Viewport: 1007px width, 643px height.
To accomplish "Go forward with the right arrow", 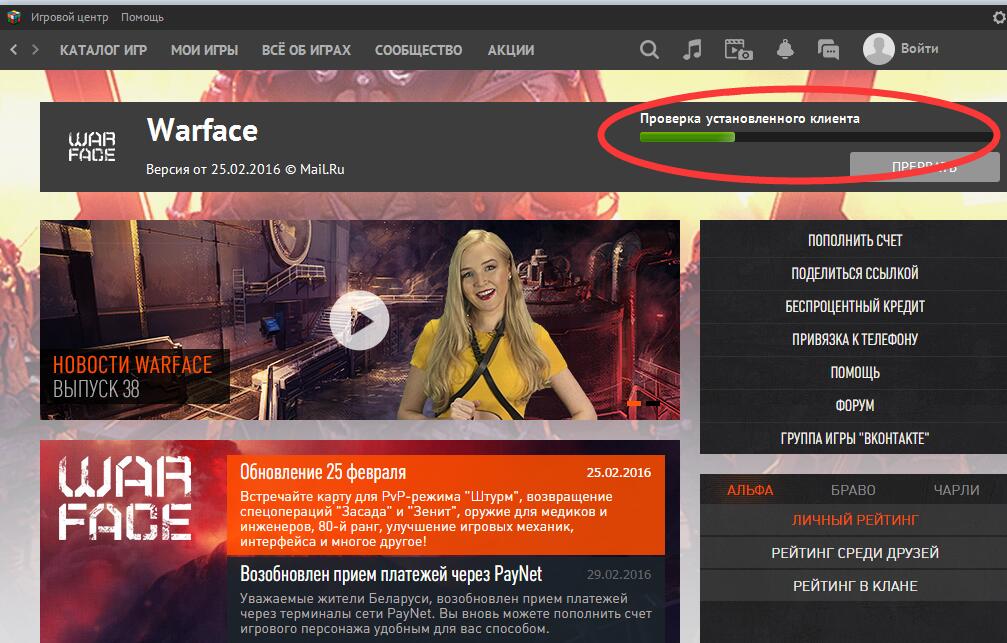I will [x=35, y=49].
